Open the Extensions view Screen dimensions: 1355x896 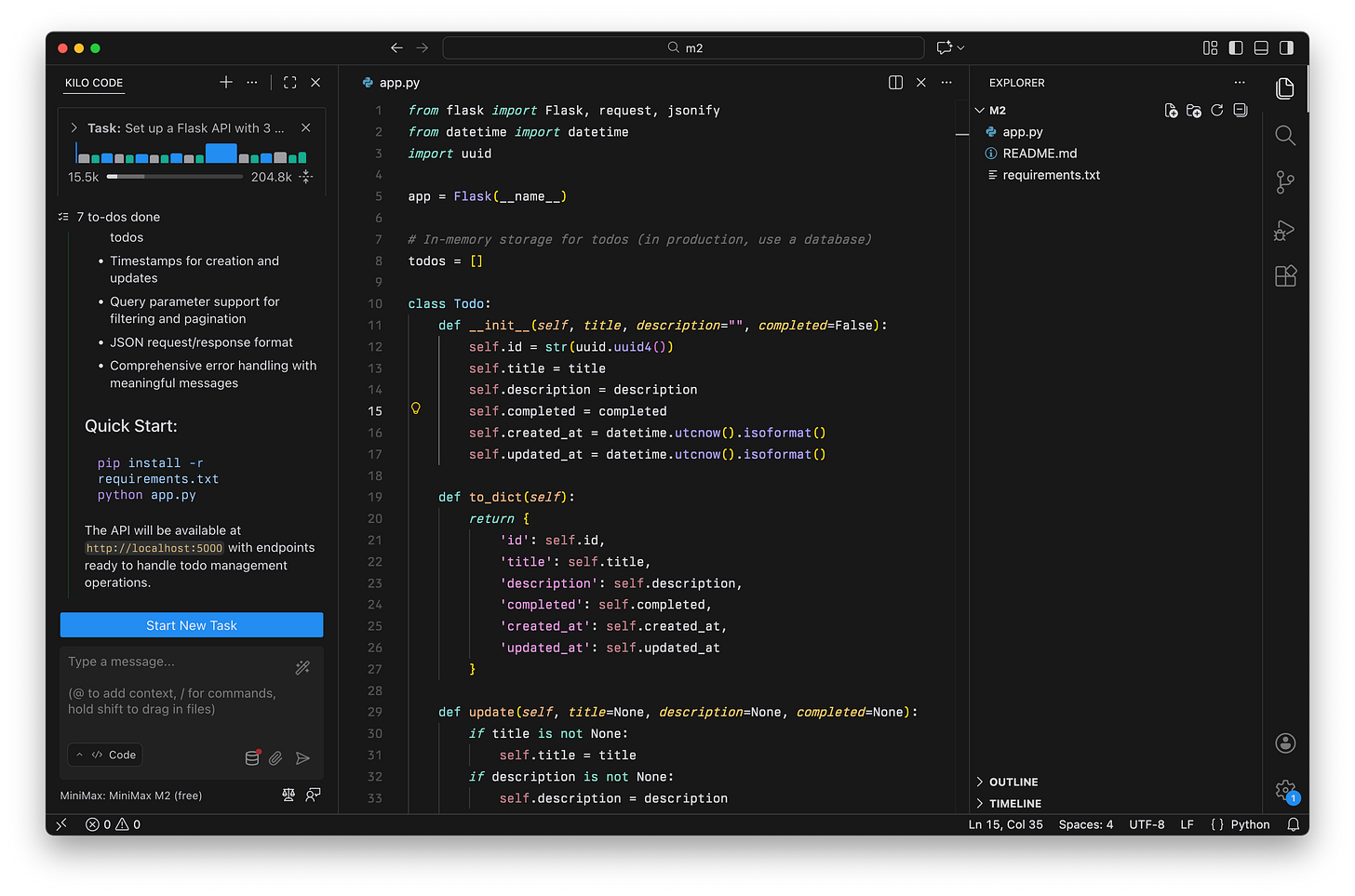coord(1285,276)
